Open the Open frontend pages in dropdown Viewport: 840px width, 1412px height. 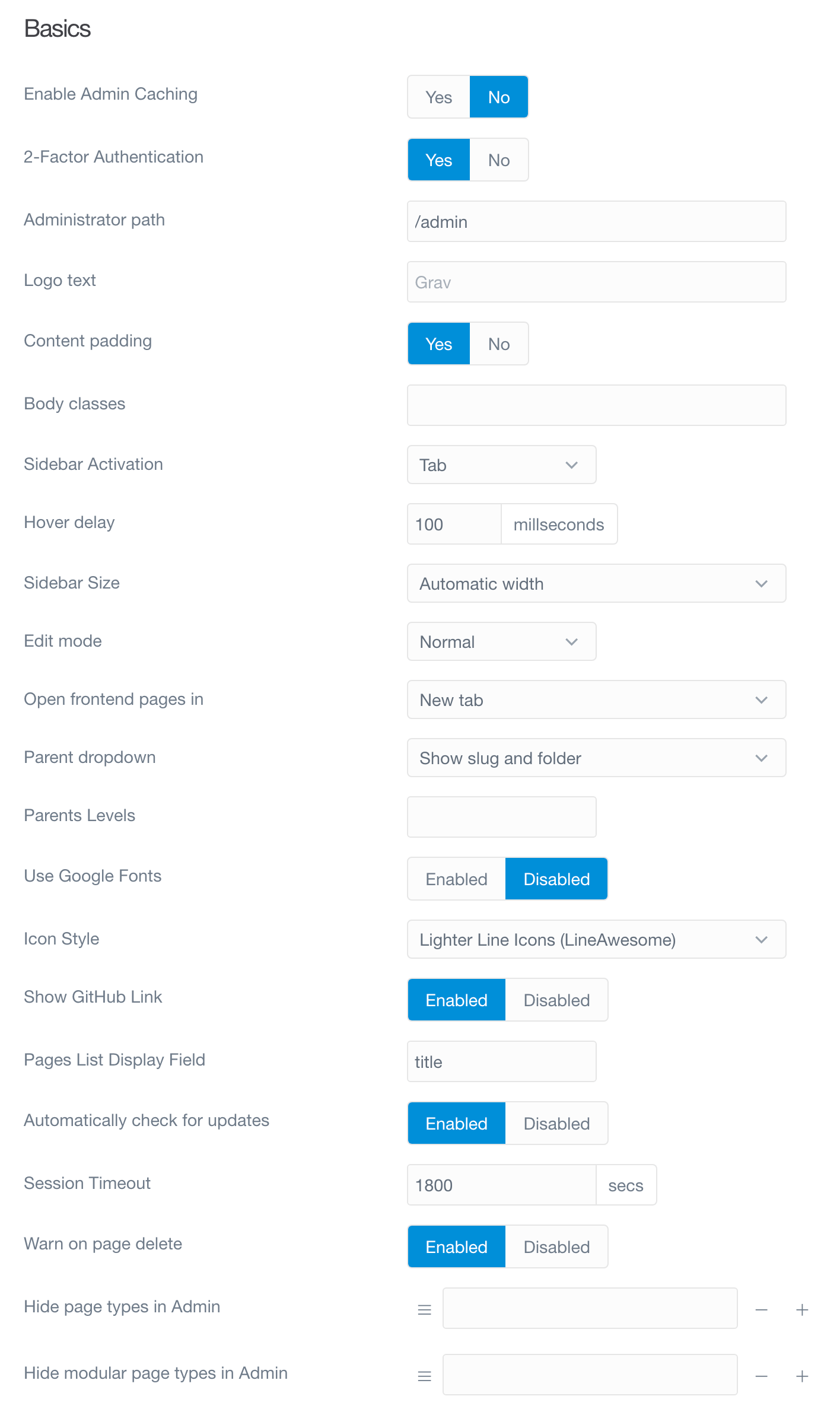point(596,699)
